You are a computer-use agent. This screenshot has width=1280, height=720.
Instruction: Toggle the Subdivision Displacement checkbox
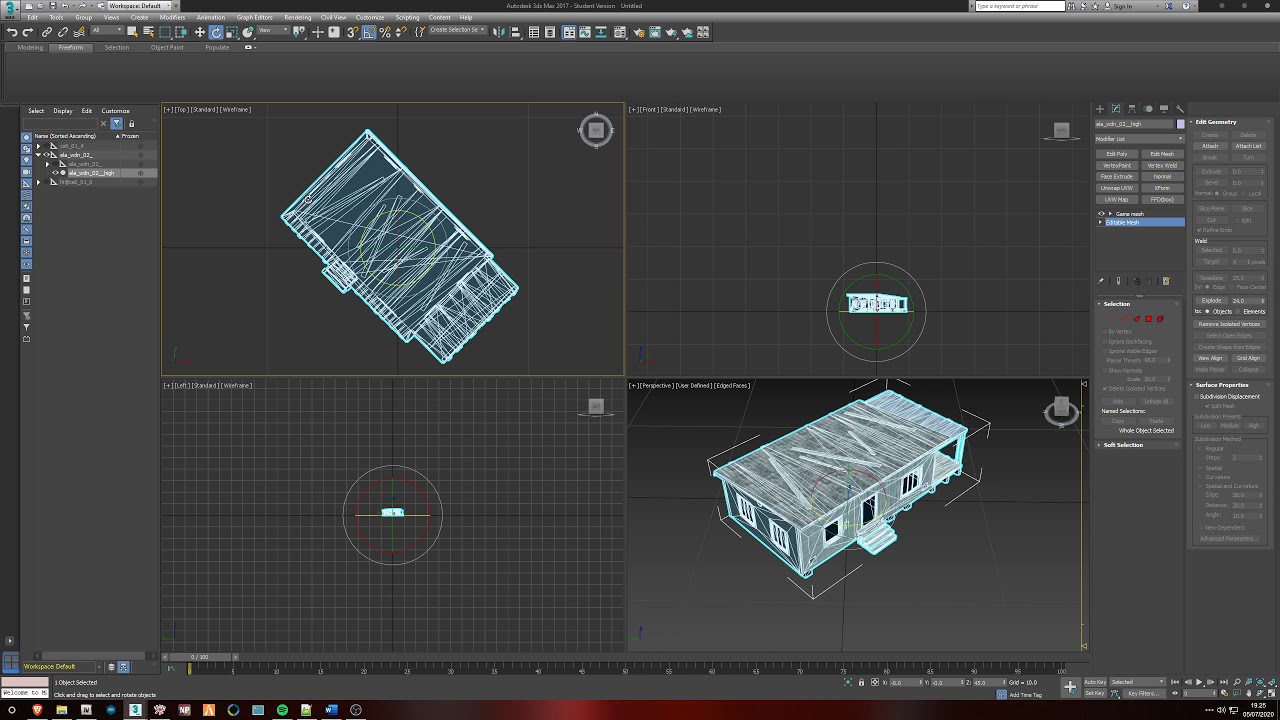pyautogui.click(x=1196, y=397)
